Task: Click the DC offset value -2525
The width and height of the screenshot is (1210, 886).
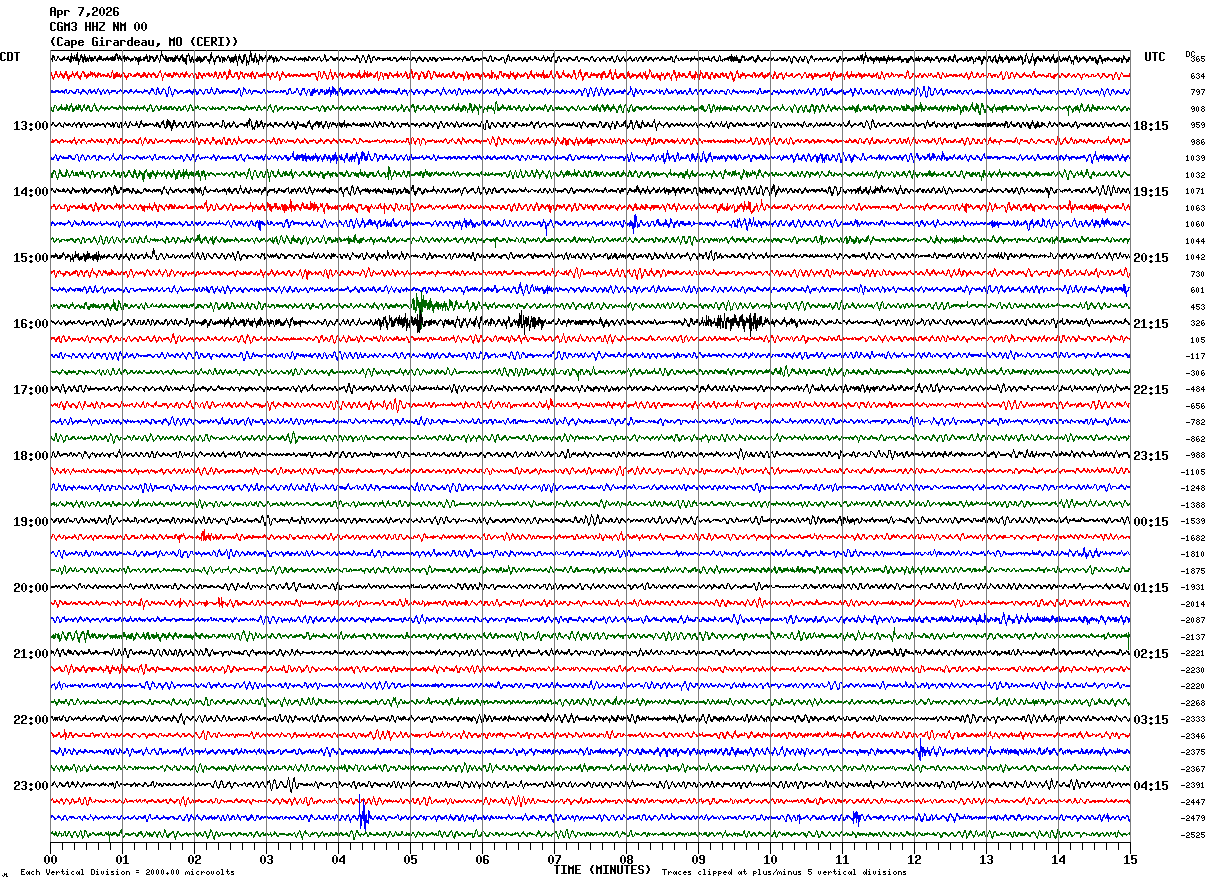Action: (1193, 835)
